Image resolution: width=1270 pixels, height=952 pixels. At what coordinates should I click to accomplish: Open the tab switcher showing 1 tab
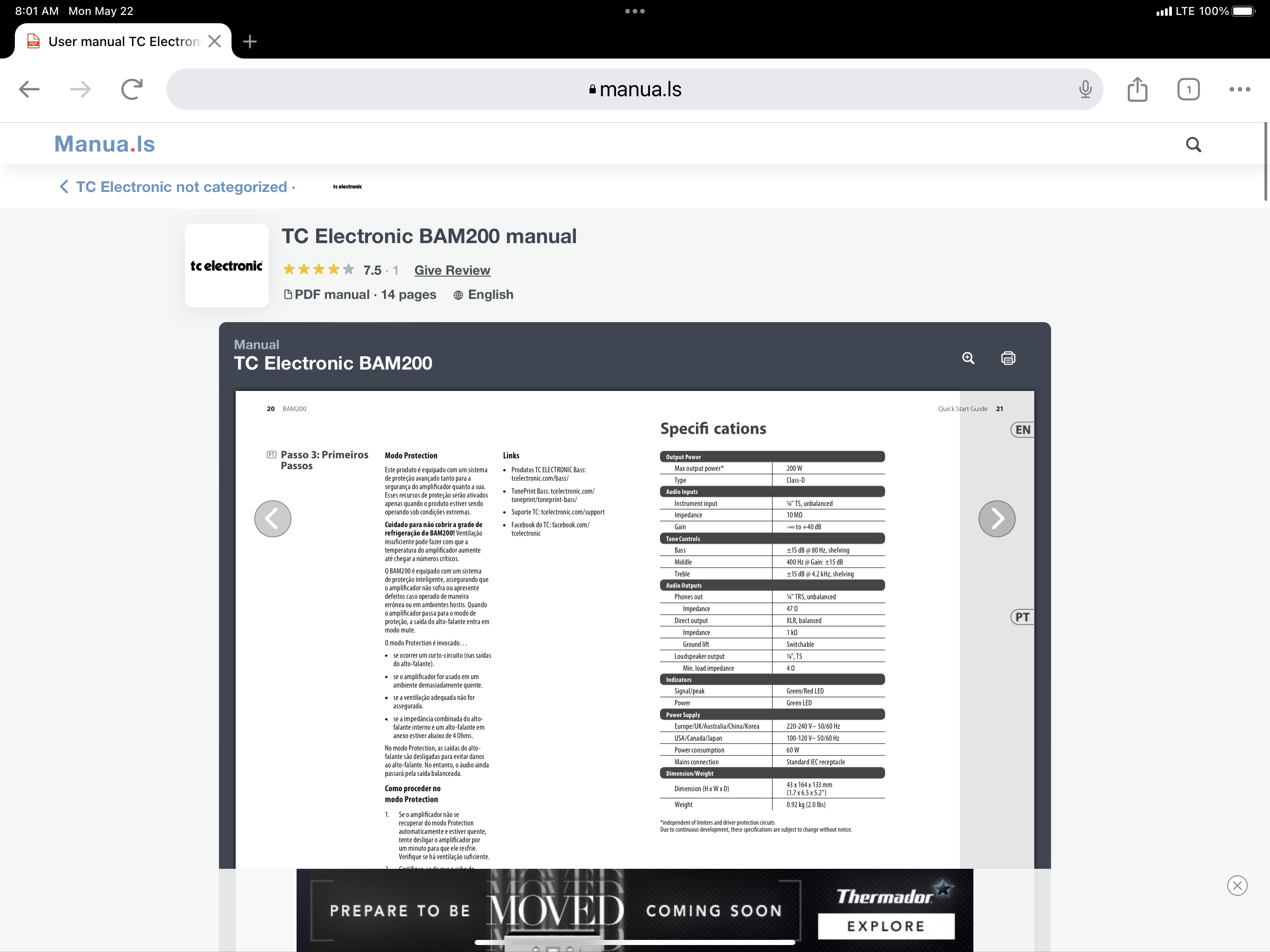tap(1189, 89)
